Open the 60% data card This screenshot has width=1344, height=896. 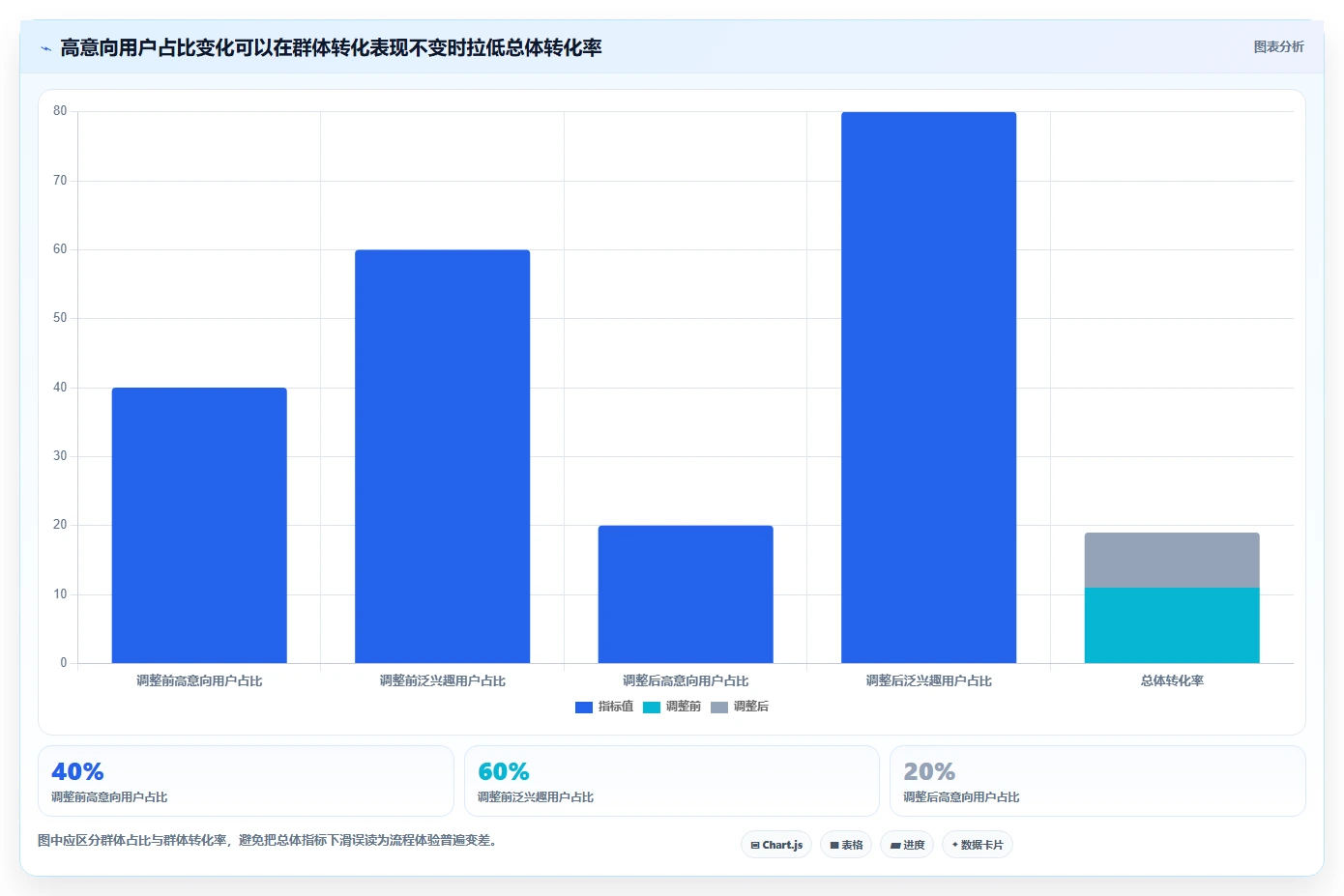point(672,781)
